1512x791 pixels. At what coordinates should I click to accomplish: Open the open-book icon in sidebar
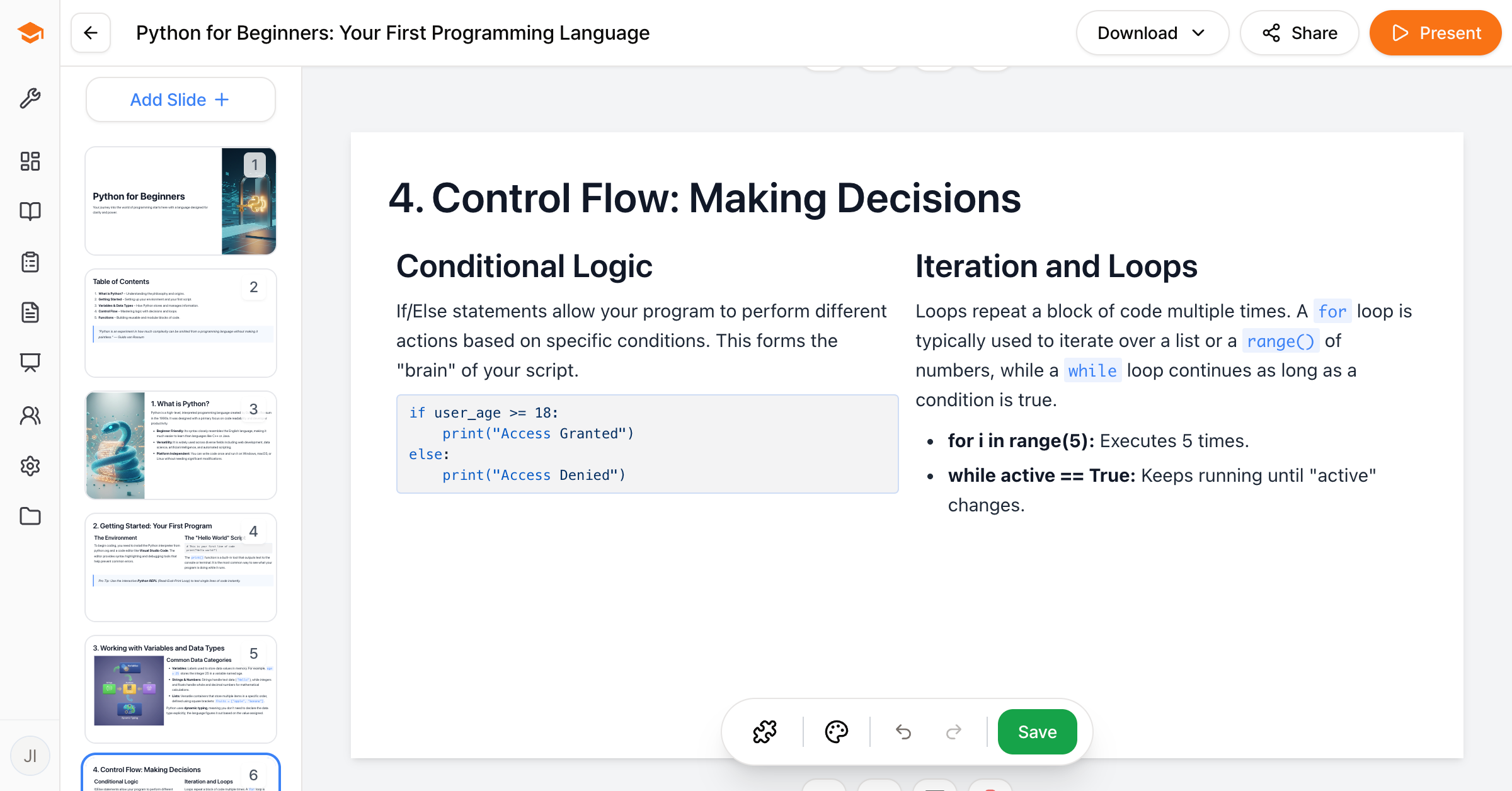click(x=30, y=211)
